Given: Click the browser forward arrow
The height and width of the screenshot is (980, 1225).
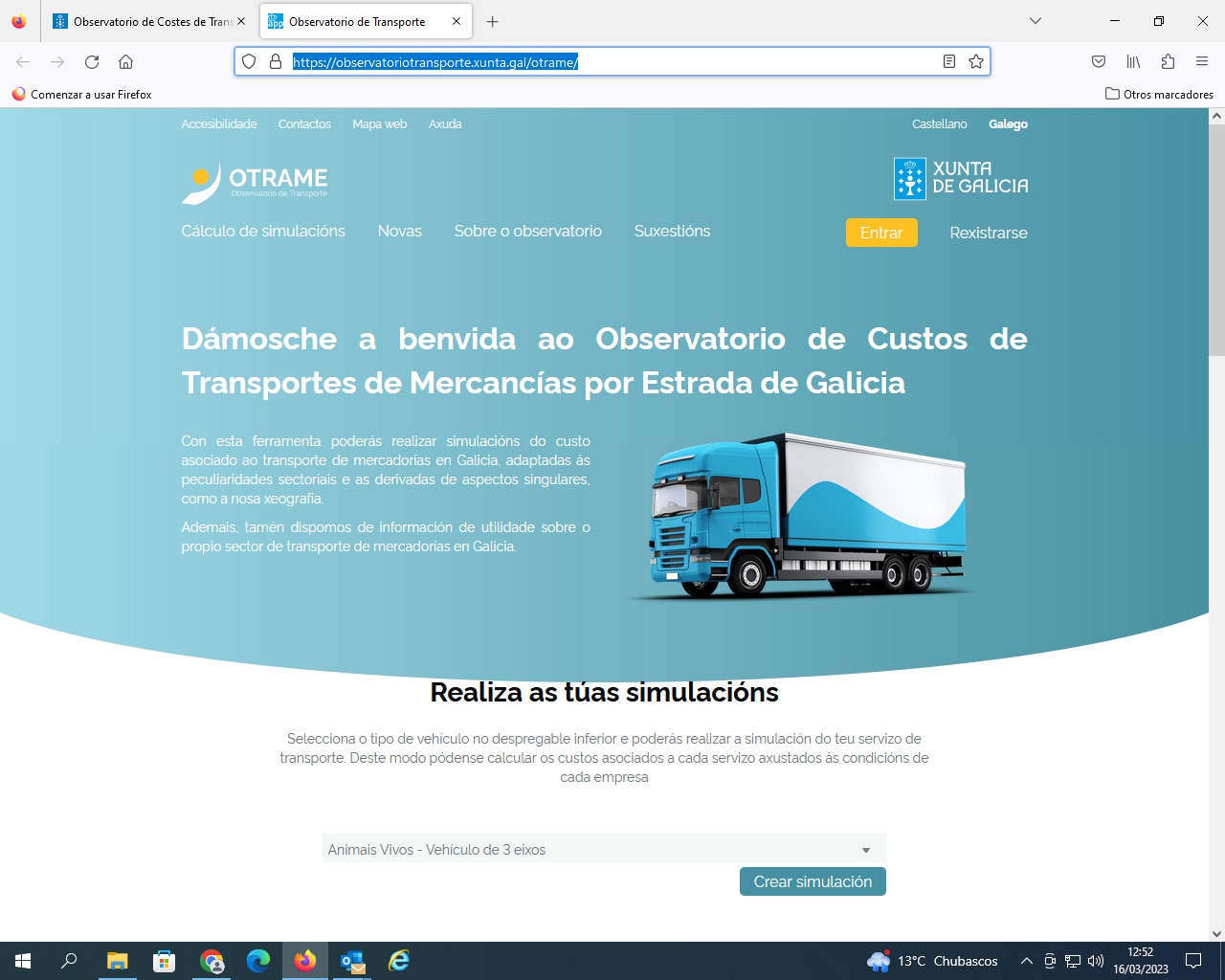Looking at the screenshot, I should click(57, 62).
